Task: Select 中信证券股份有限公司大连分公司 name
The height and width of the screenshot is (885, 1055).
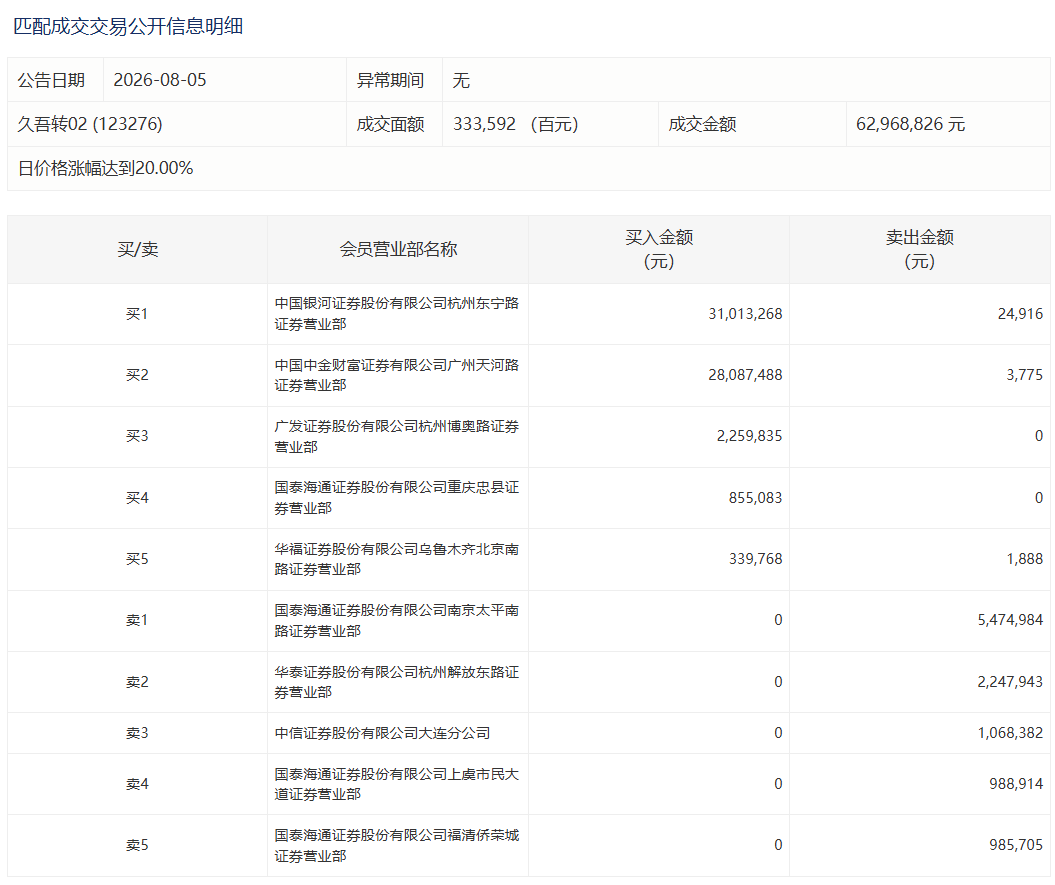Action: click(382, 733)
